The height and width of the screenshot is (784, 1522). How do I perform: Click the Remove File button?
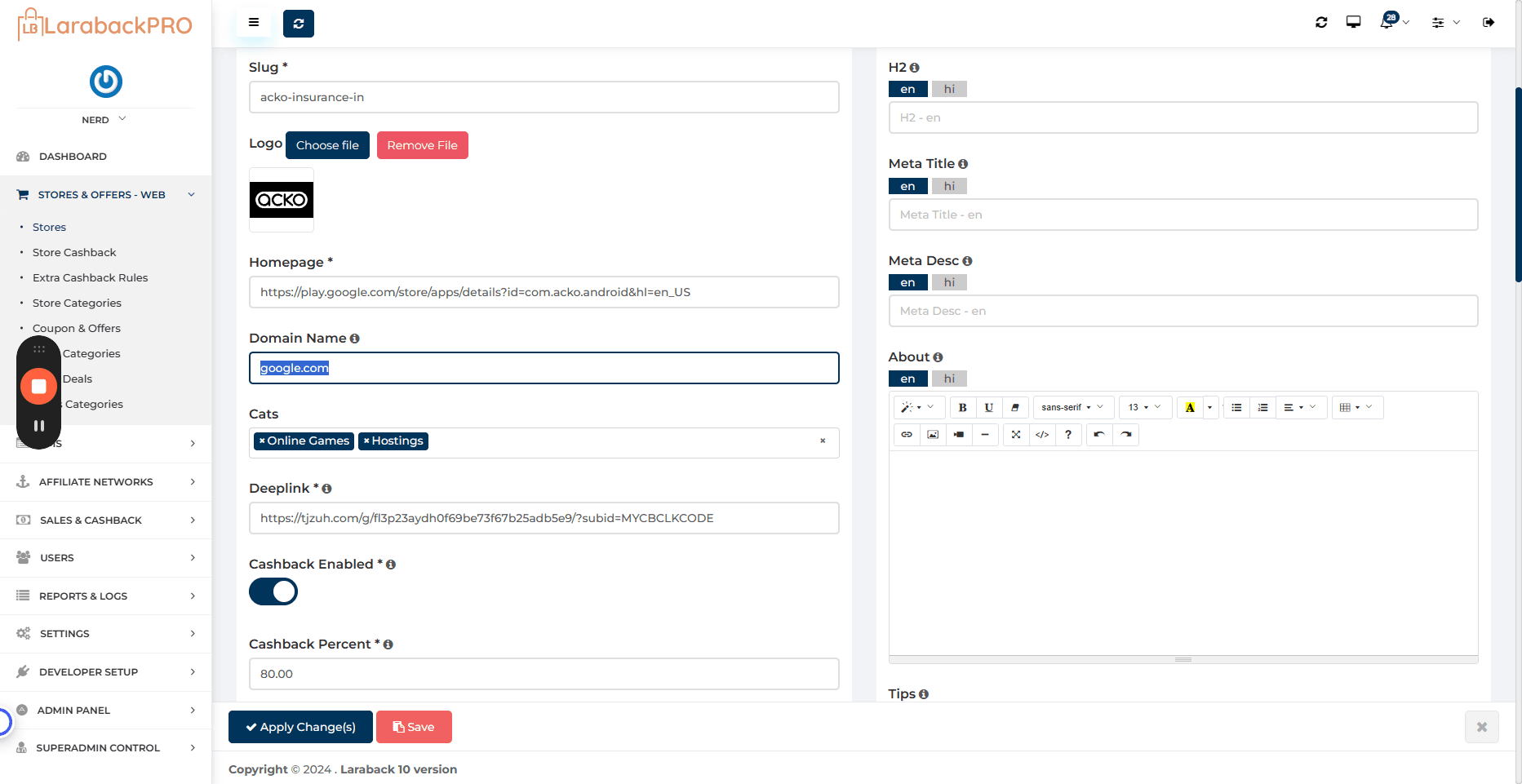coord(422,145)
